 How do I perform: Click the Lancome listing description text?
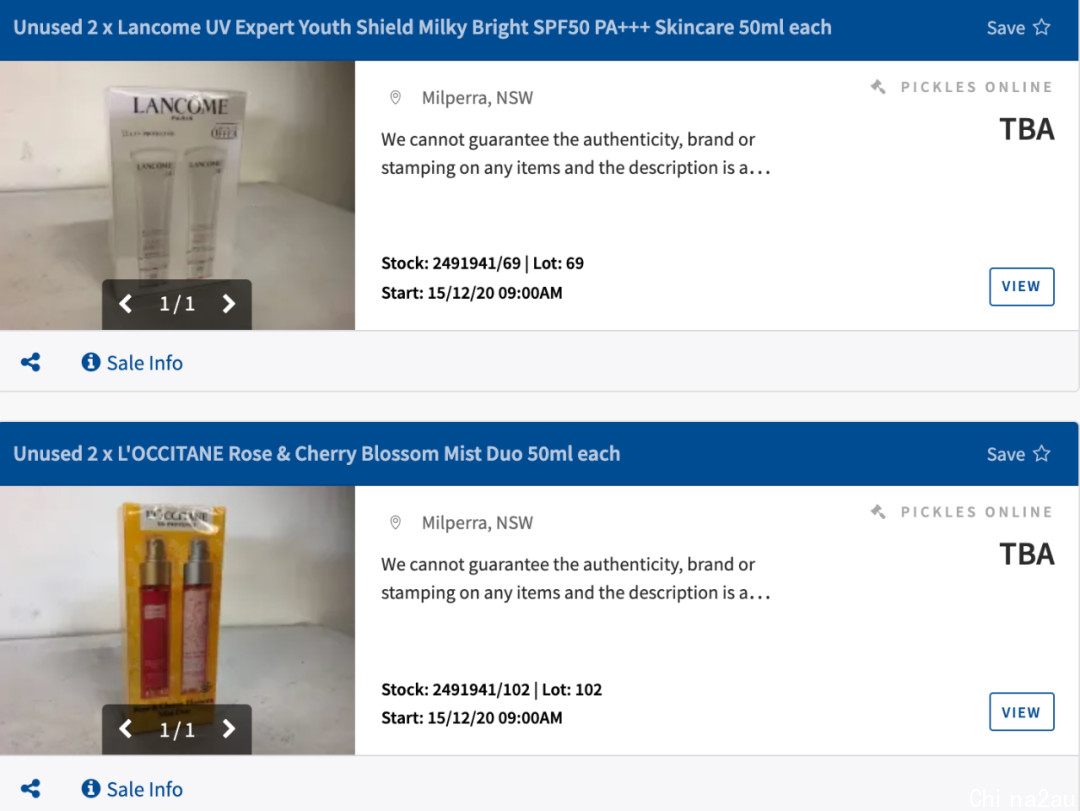tap(576, 154)
